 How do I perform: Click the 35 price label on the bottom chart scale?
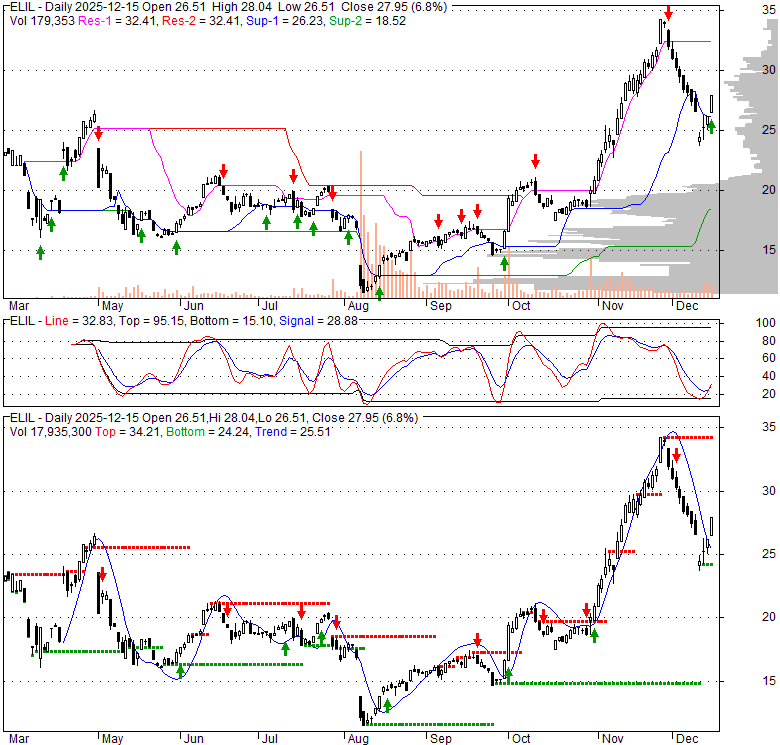coord(769,426)
